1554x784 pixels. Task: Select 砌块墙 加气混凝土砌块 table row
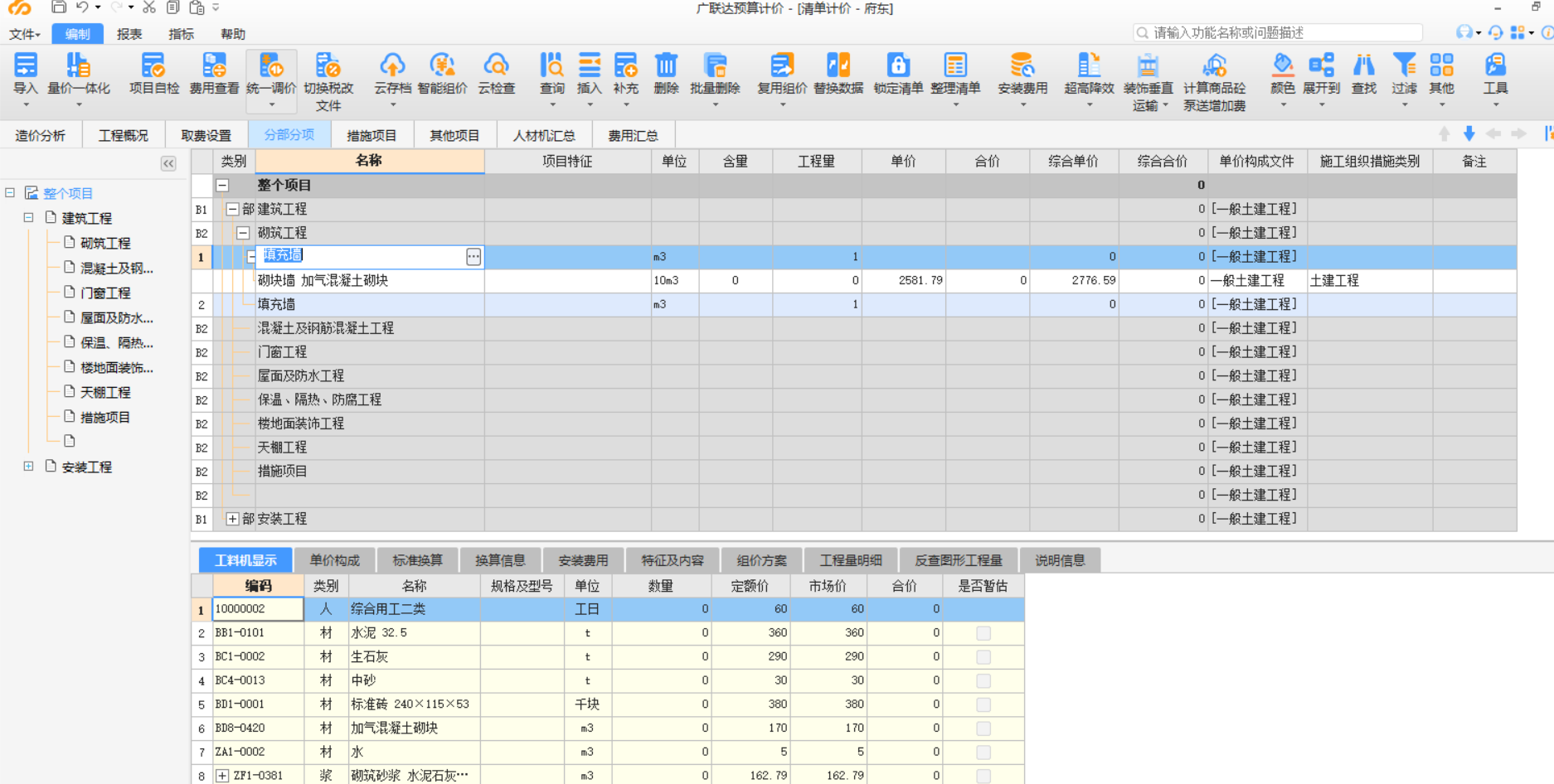tap(854, 281)
